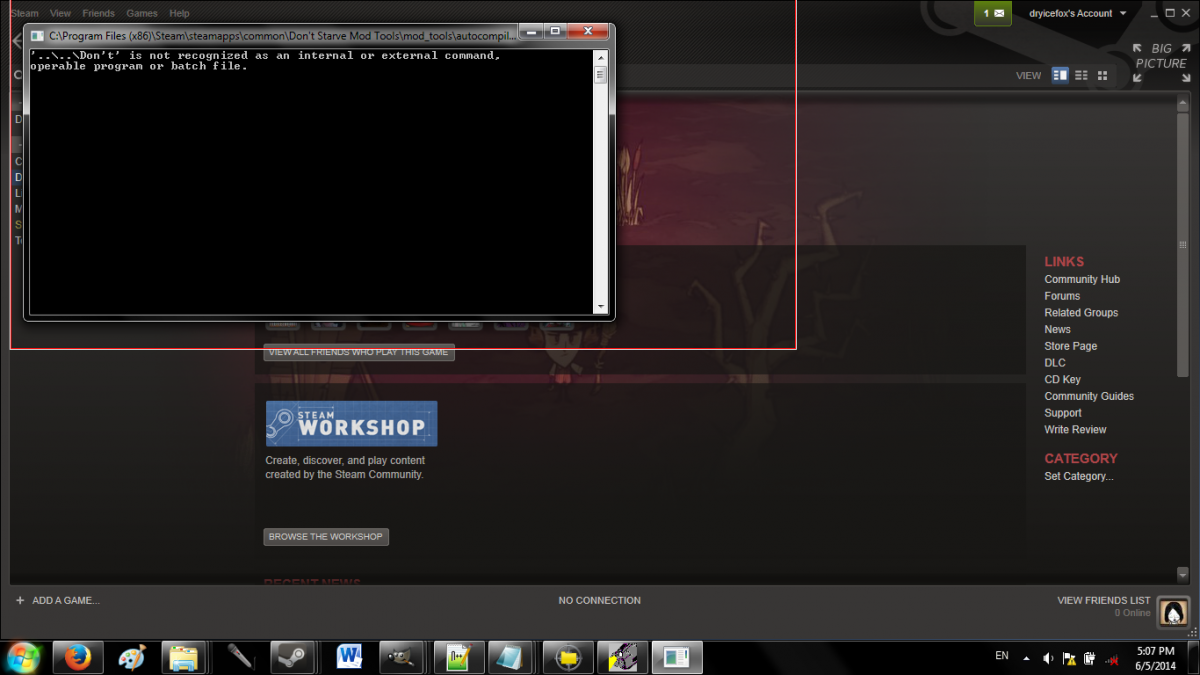Open Community Guides link
1200x675 pixels.
[x=1089, y=396]
